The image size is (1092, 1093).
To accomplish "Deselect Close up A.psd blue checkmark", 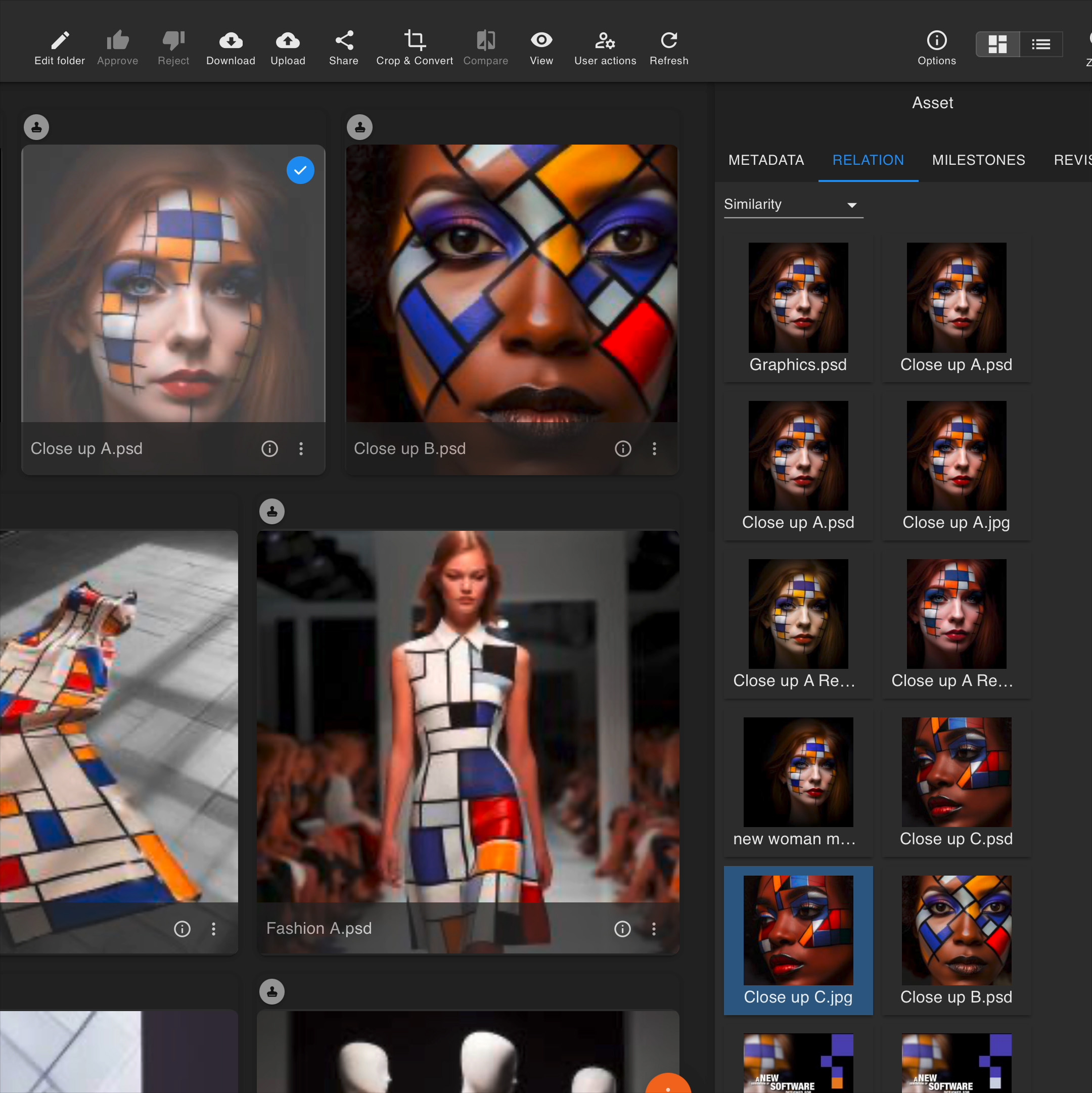I will [x=300, y=170].
